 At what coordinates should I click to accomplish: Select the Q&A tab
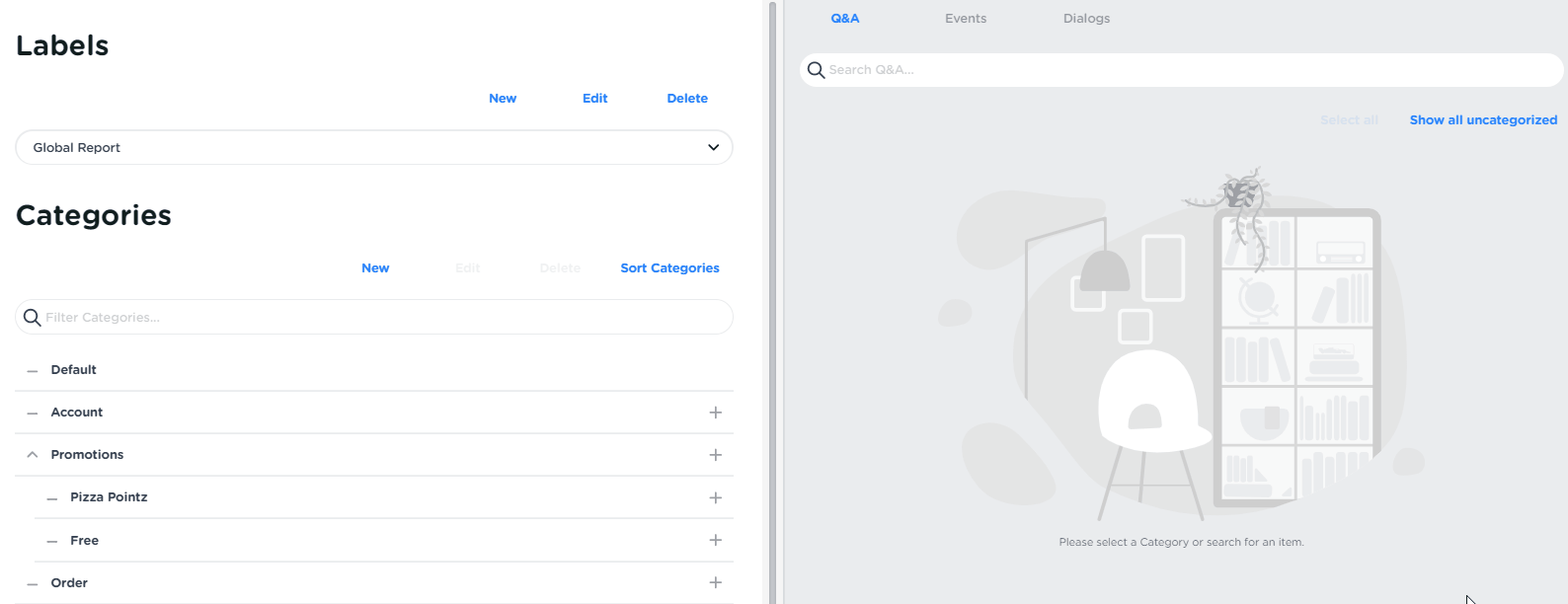[x=845, y=19]
